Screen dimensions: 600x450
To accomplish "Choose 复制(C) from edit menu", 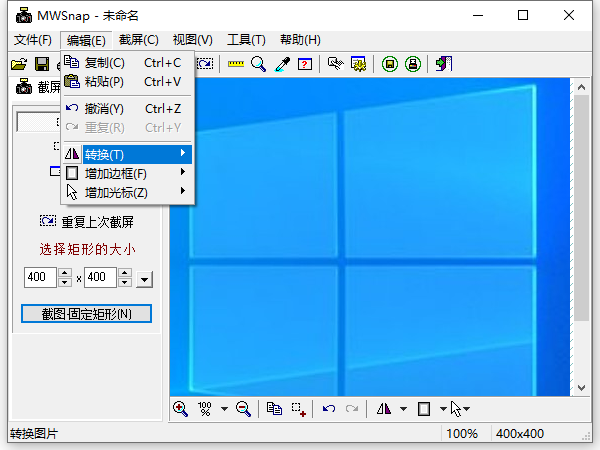I will pyautogui.click(x=128, y=62).
